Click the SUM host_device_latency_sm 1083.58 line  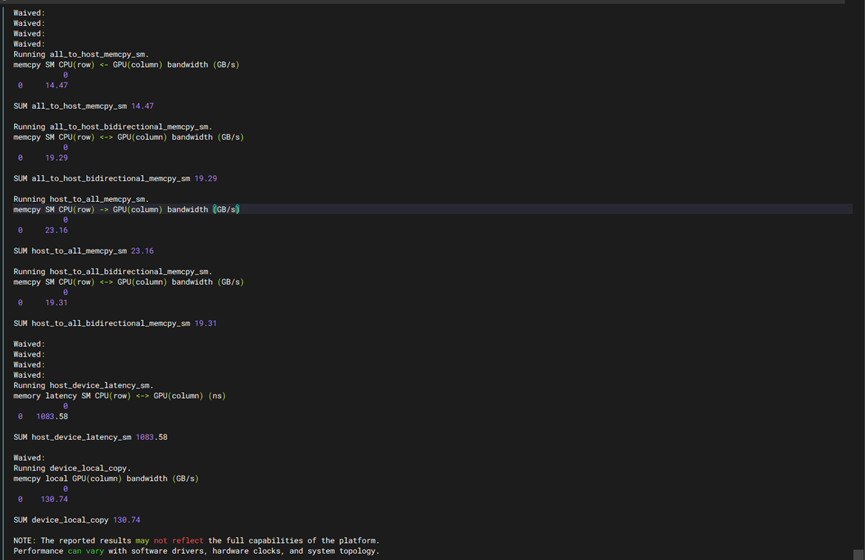(x=90, y=438)
